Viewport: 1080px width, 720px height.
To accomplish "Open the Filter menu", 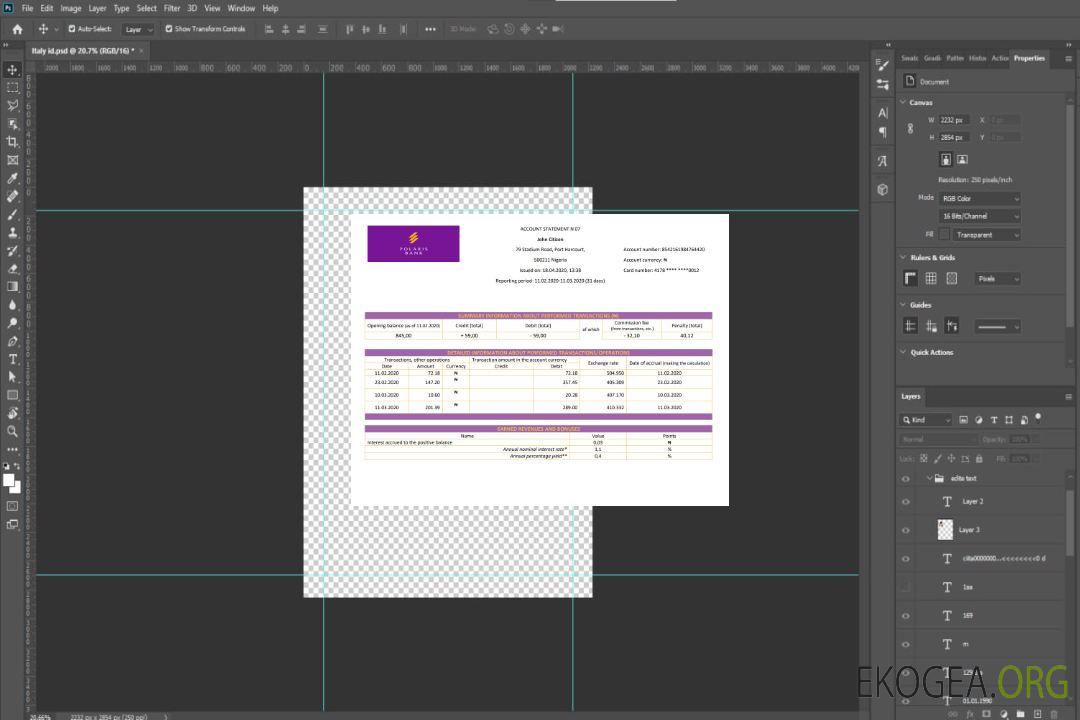I will [172, 8].
